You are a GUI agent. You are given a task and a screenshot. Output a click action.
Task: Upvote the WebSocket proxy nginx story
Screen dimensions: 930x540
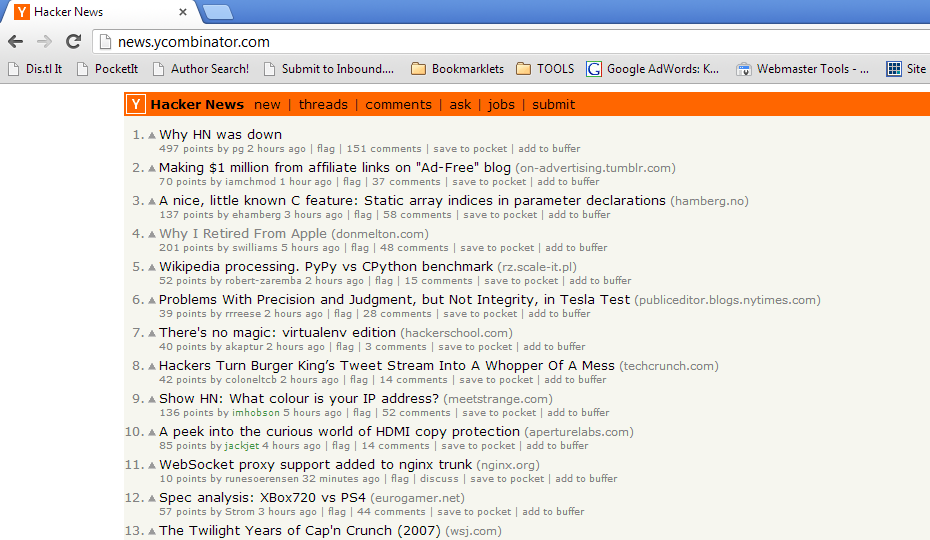(152, 465)
